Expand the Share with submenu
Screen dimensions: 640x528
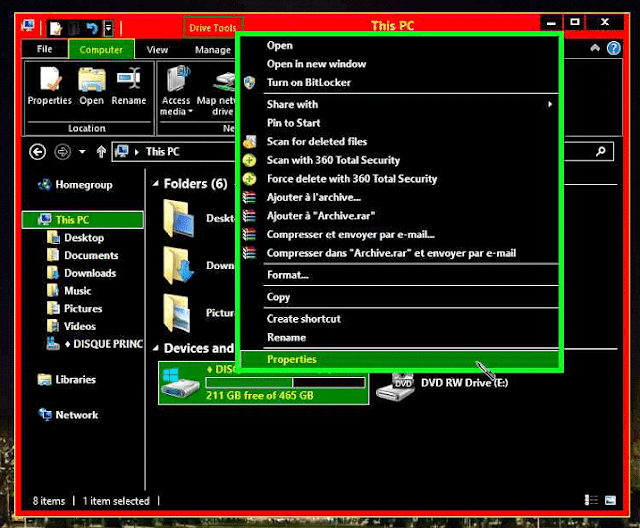coord(399,104)
